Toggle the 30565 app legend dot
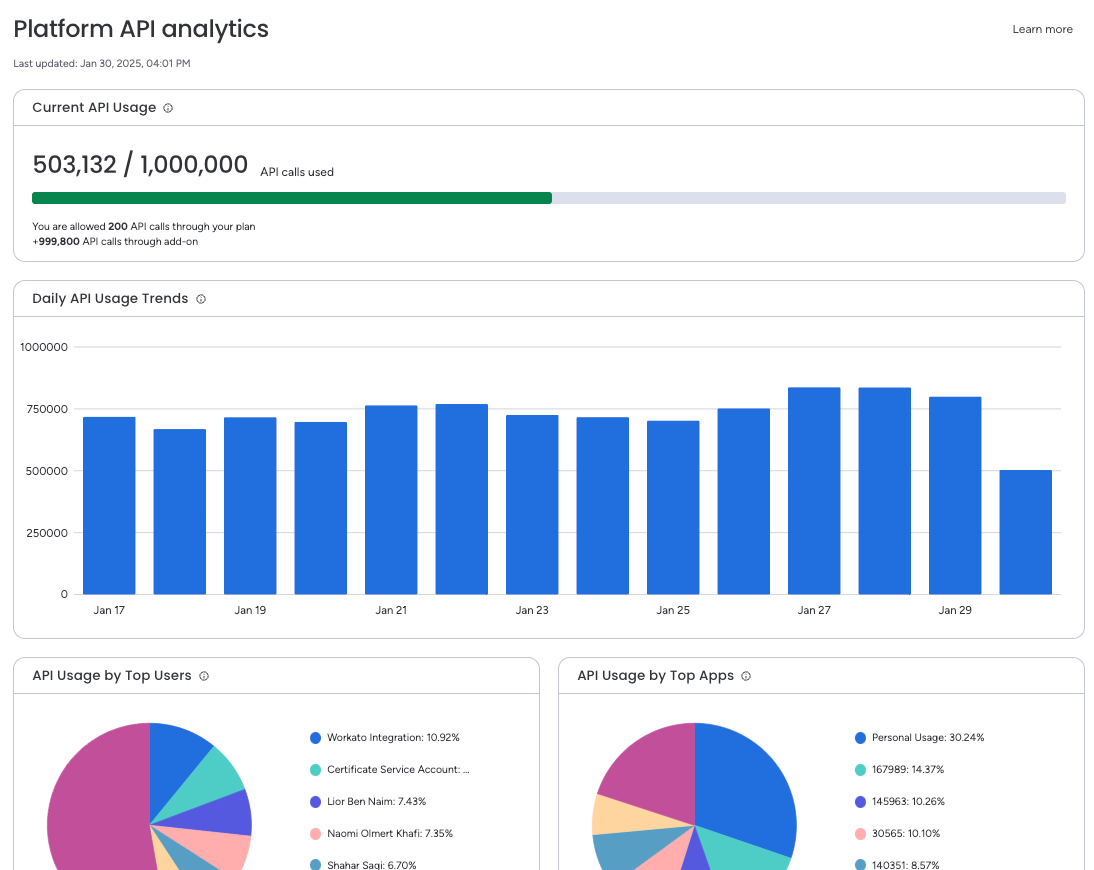 (x=860, y=834)
